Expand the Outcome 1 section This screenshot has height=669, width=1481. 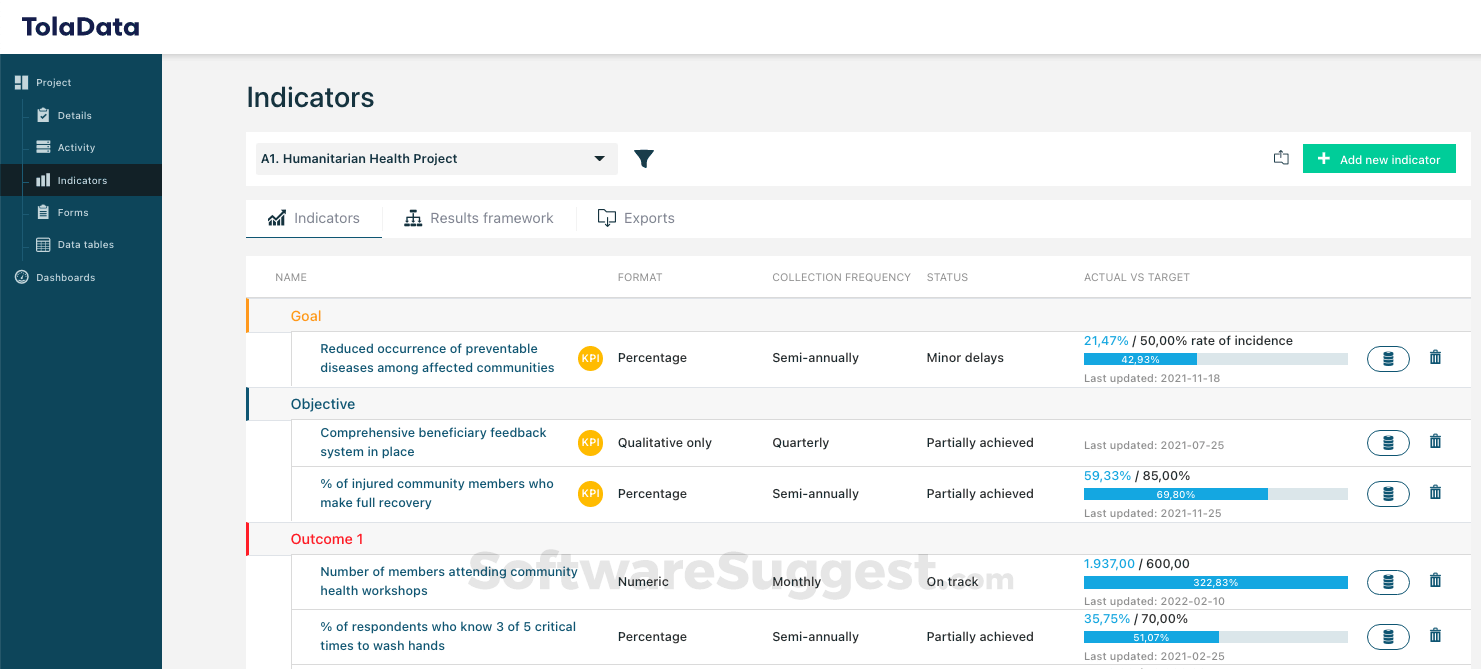[x=327, y=538]
